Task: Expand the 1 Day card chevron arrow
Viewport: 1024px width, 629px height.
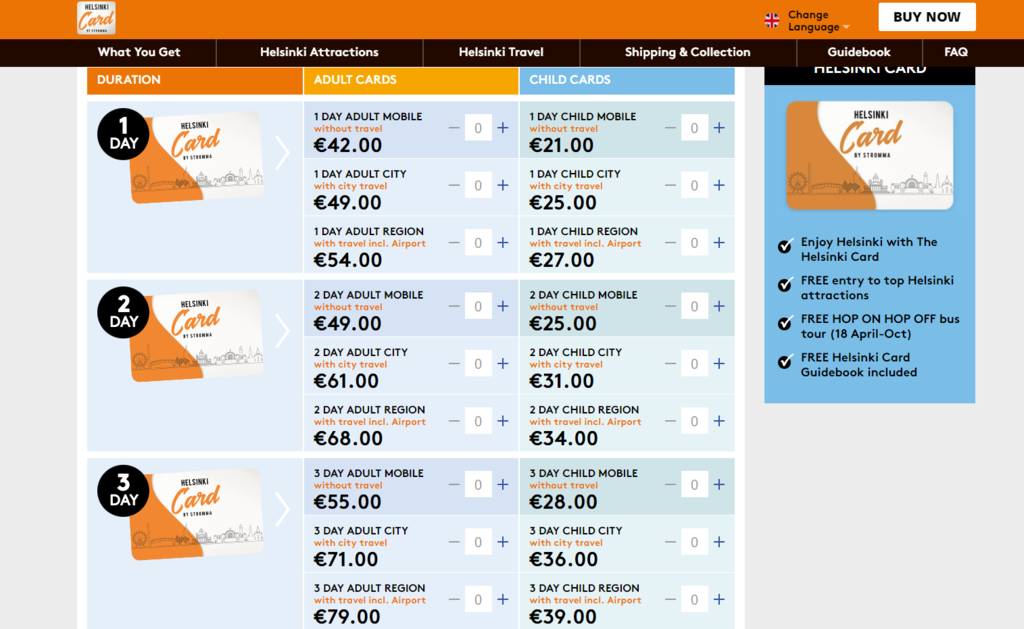Action: point(282,153)
